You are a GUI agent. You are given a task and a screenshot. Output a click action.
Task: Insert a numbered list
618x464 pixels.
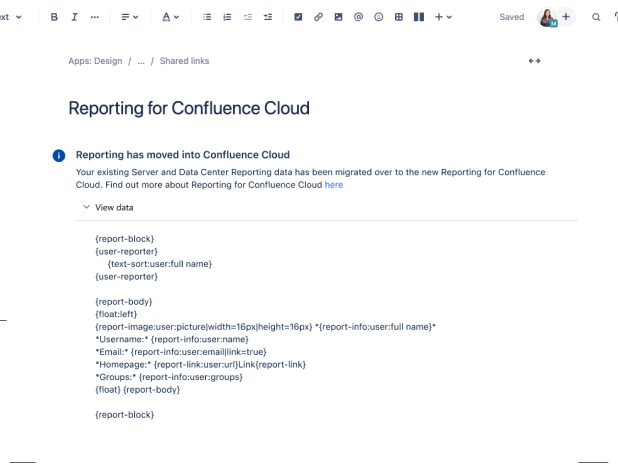click(x=227, y=17)
